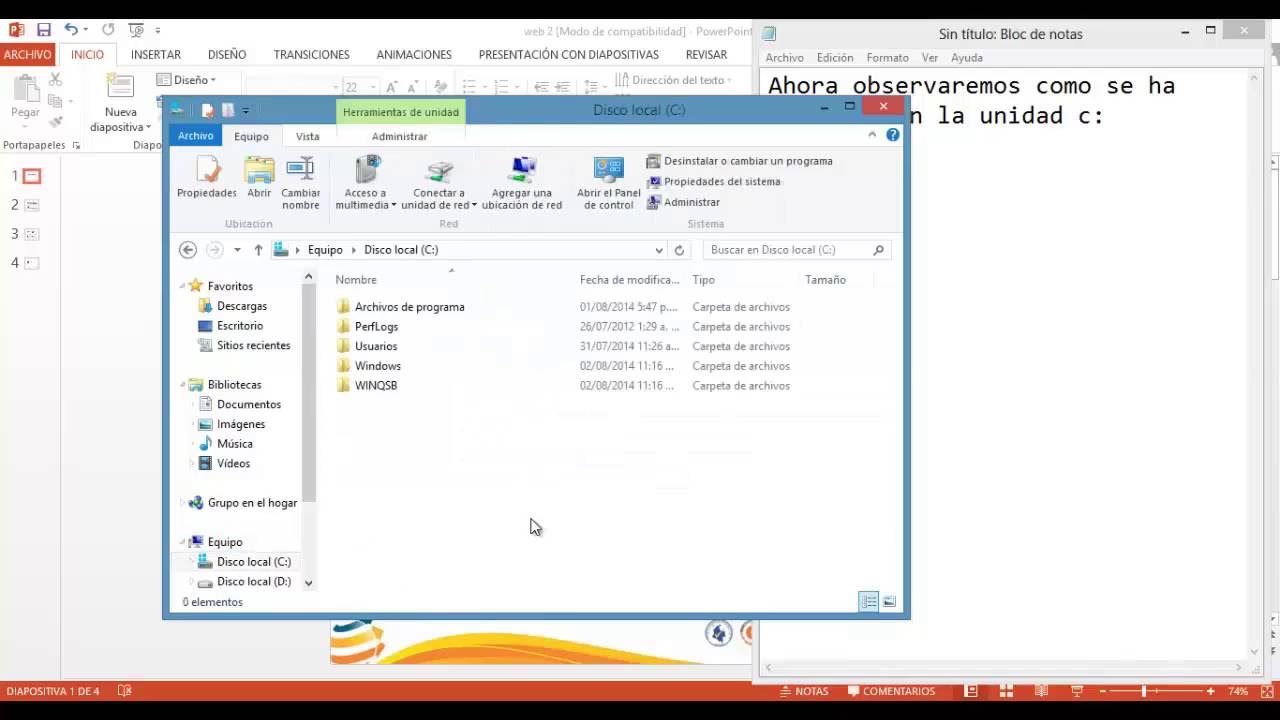The height and width of the screenshot is (720, 1280).
Task: Click Agregar una ubicación de red icon
Action: click(522, 170)
